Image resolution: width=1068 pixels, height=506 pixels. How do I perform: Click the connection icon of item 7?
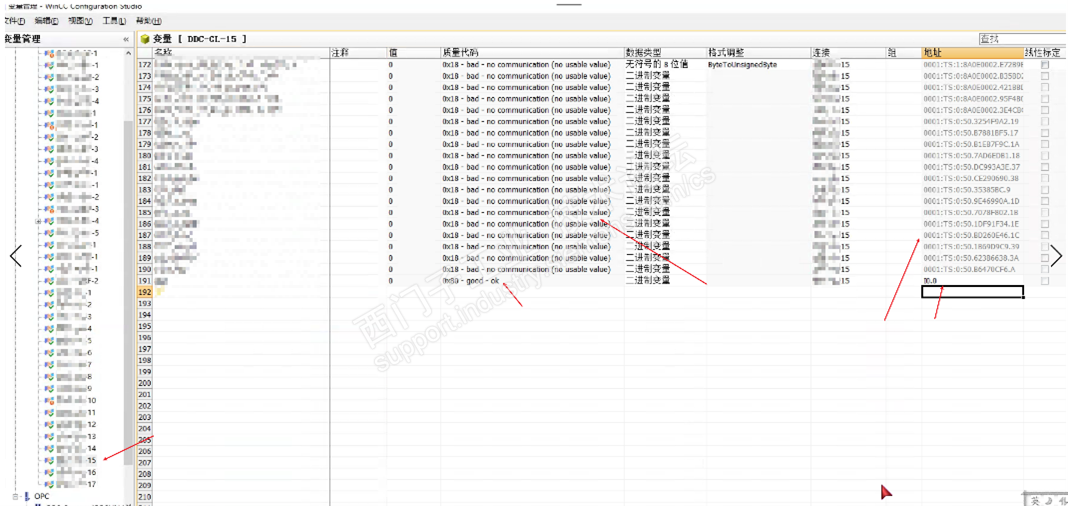[49, 365]
